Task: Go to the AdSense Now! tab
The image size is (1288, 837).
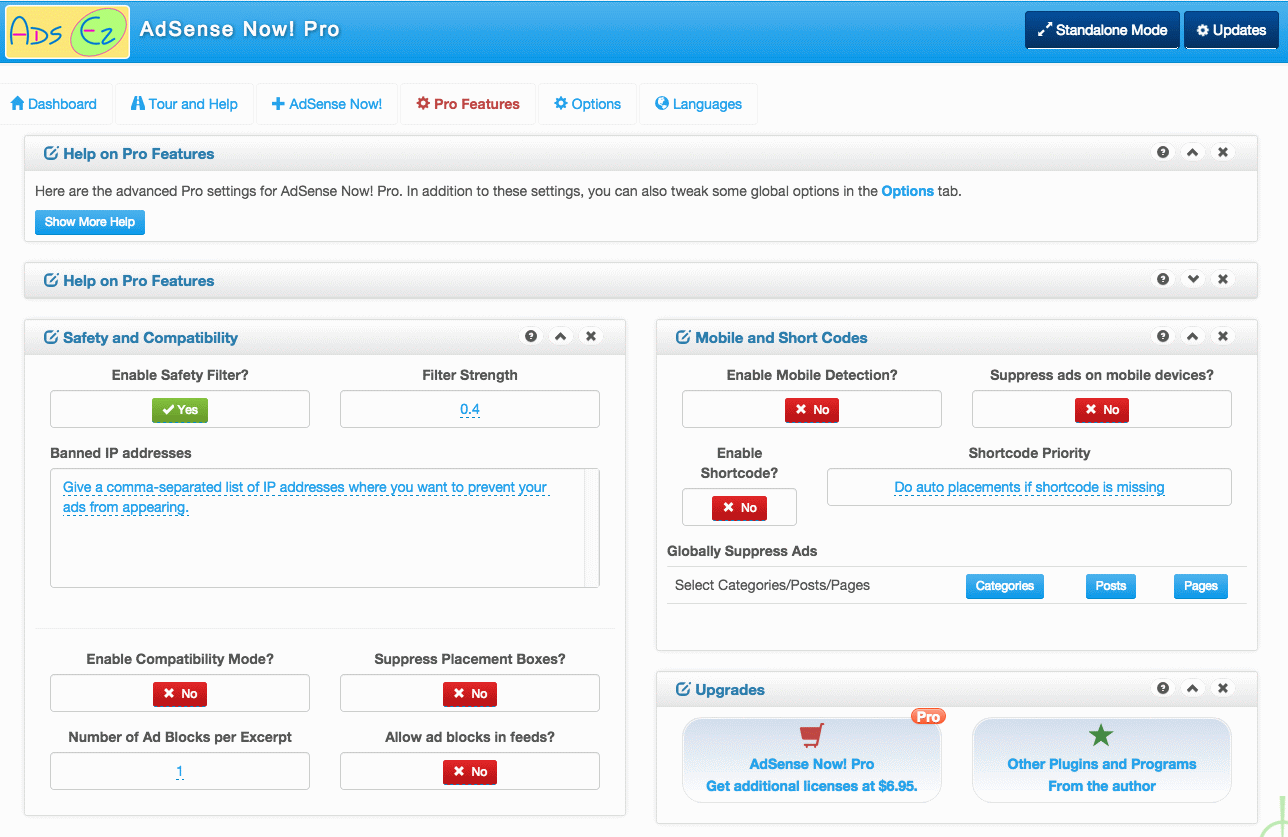Action: tap(327, 104)
